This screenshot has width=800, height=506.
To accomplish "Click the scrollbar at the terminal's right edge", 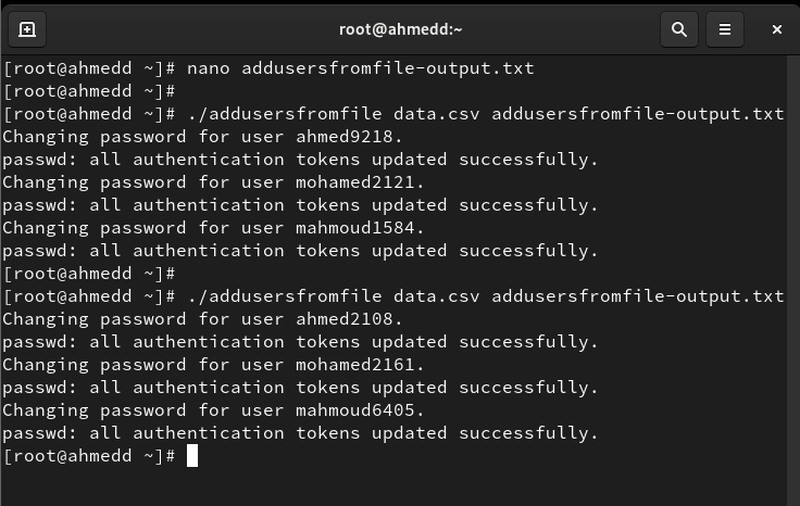I will (792, 281).
